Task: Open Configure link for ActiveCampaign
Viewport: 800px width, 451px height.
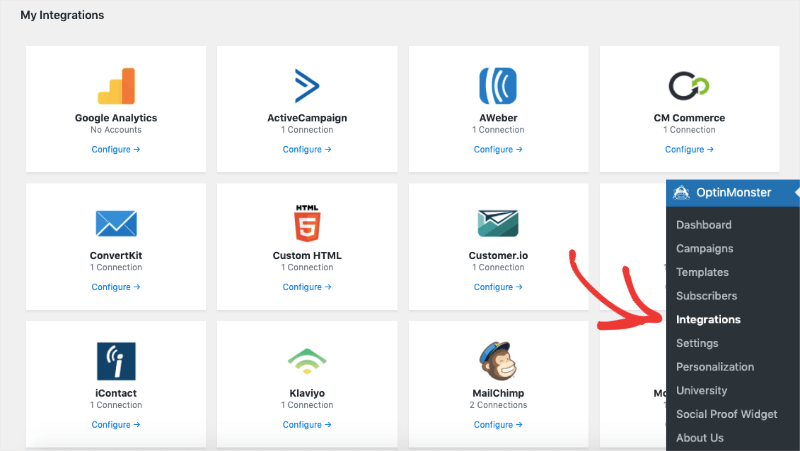Action: pos(307,149)
